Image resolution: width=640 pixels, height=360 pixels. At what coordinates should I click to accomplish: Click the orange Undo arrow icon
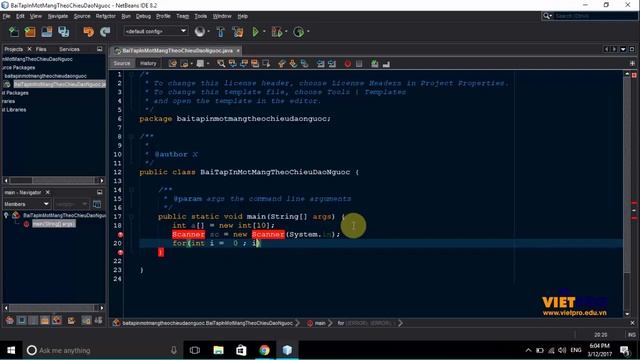tap(88, 32)
